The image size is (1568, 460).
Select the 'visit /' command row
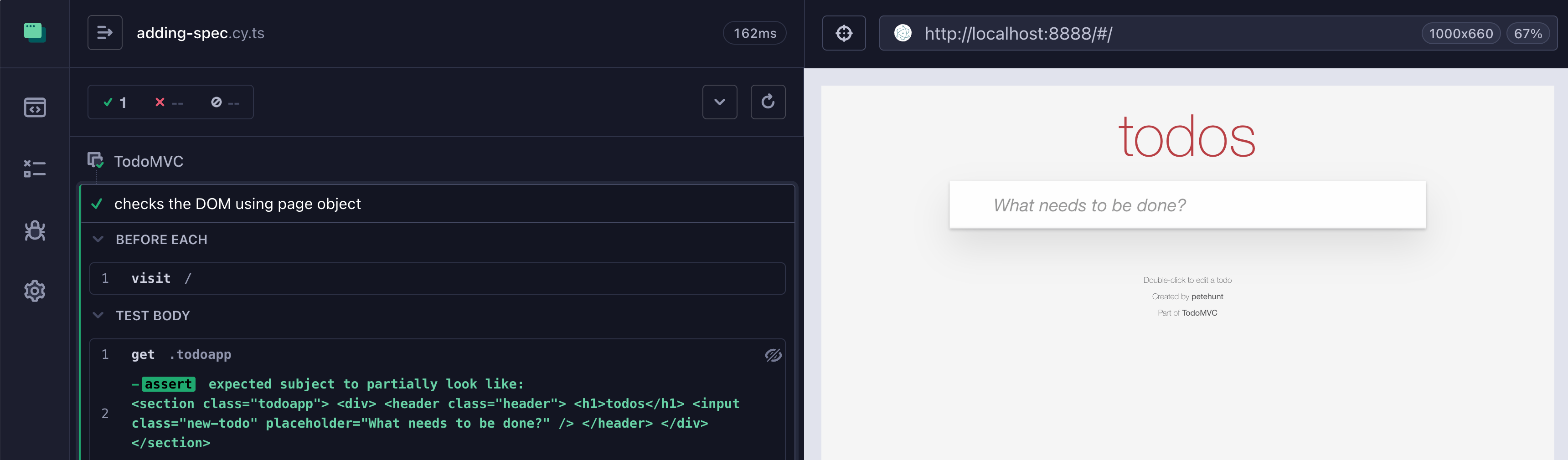(437, 279)
